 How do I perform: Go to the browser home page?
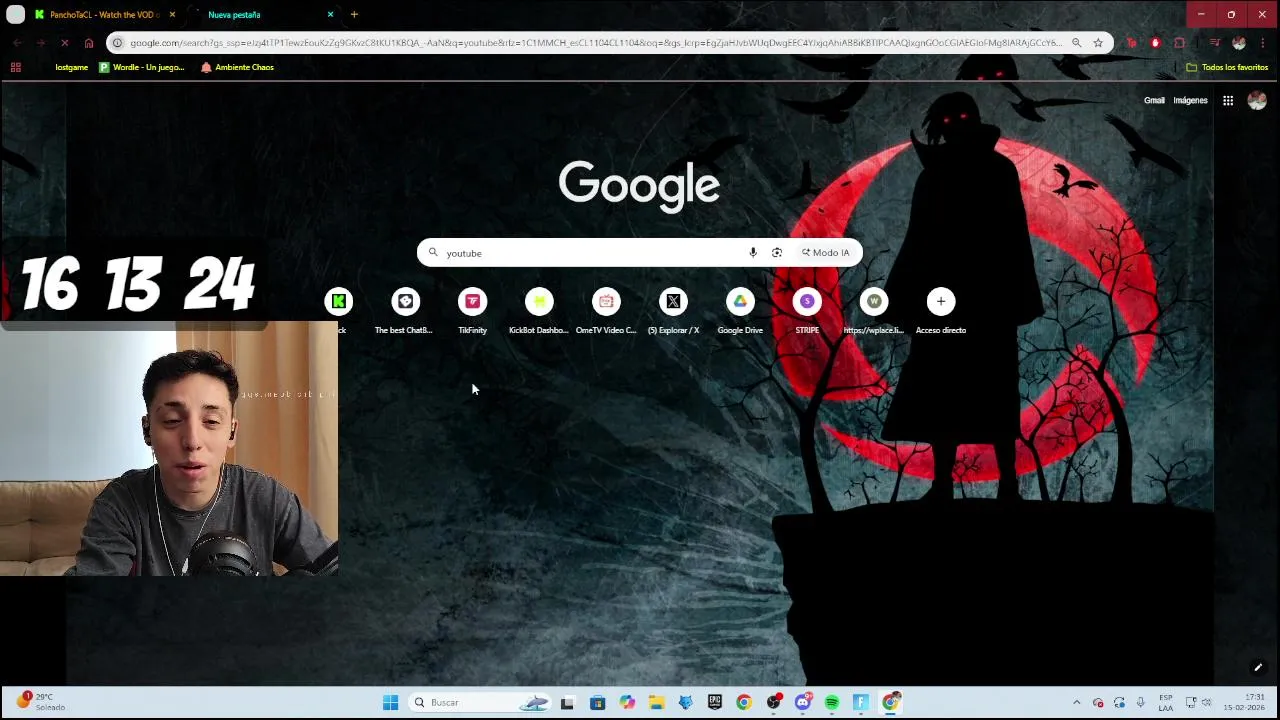click(89, 43)
